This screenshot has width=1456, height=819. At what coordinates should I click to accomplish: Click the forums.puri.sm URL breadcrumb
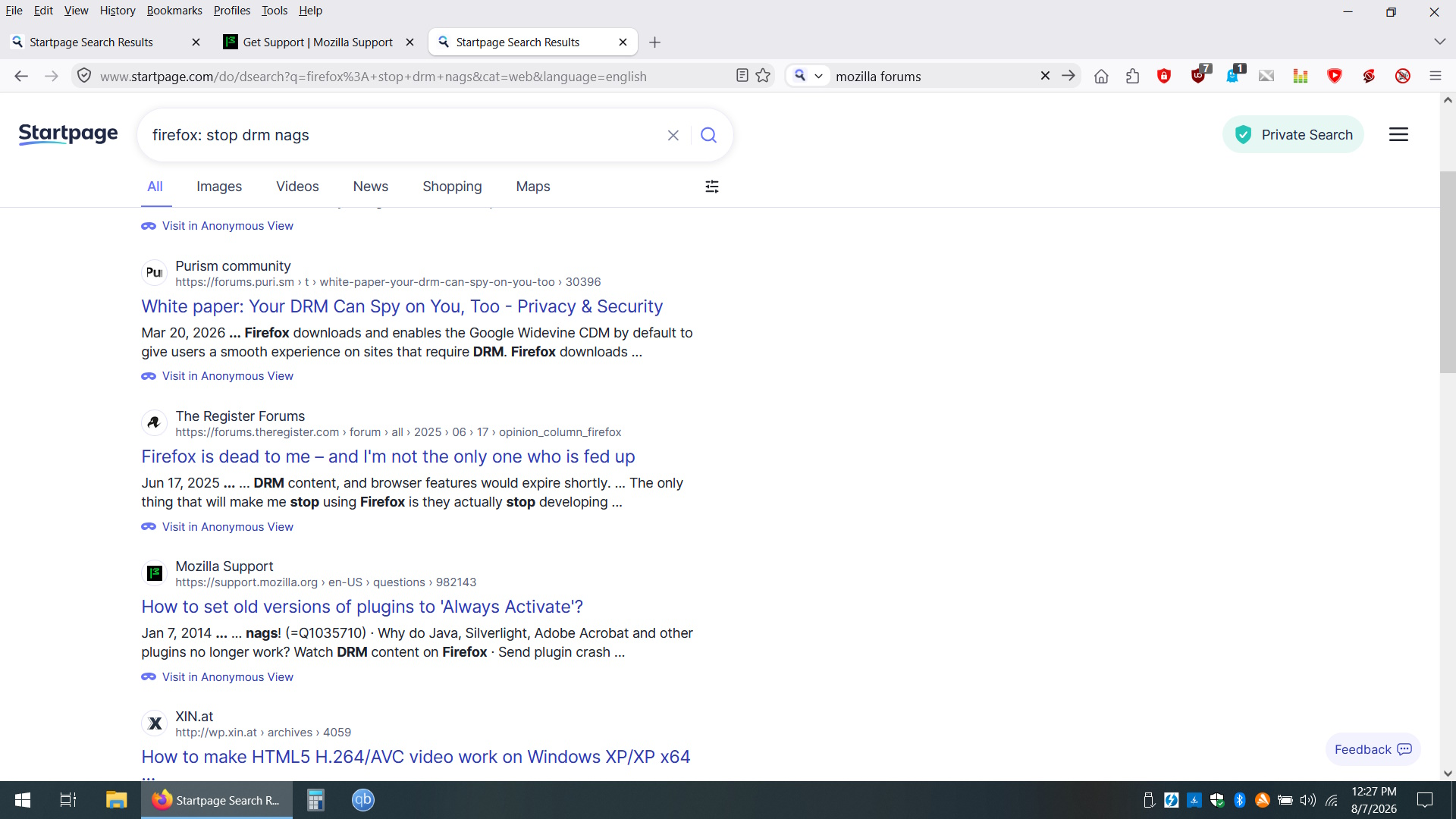[x=388, y=282]
